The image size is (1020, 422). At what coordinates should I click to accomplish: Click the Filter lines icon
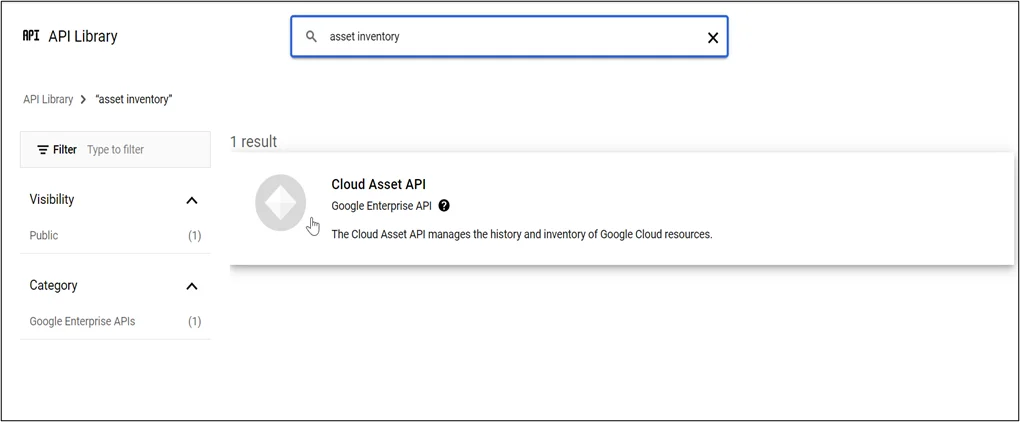[x=43, y=150]
